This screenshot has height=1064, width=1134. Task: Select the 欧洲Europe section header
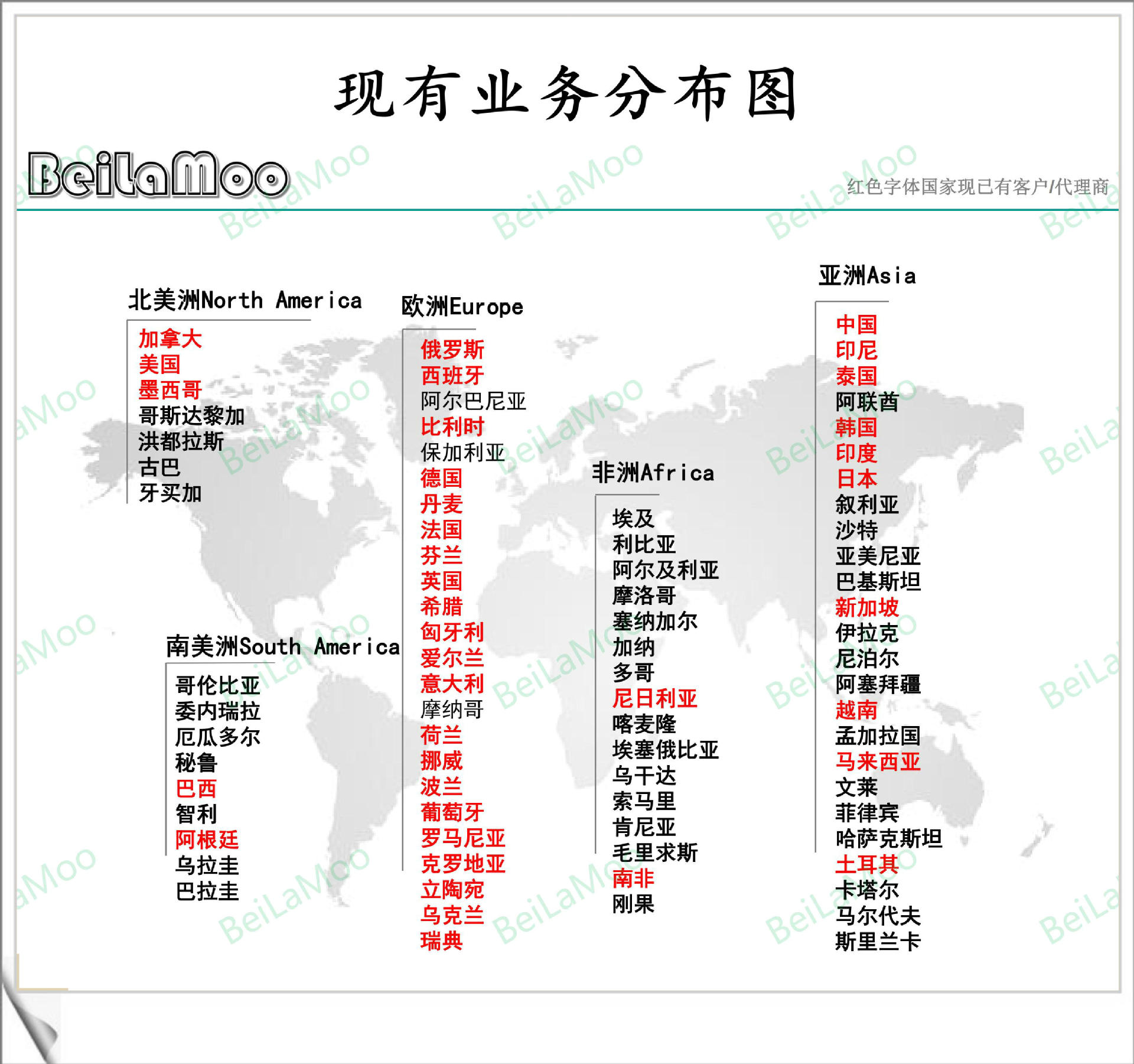click(x=462, y=307)
